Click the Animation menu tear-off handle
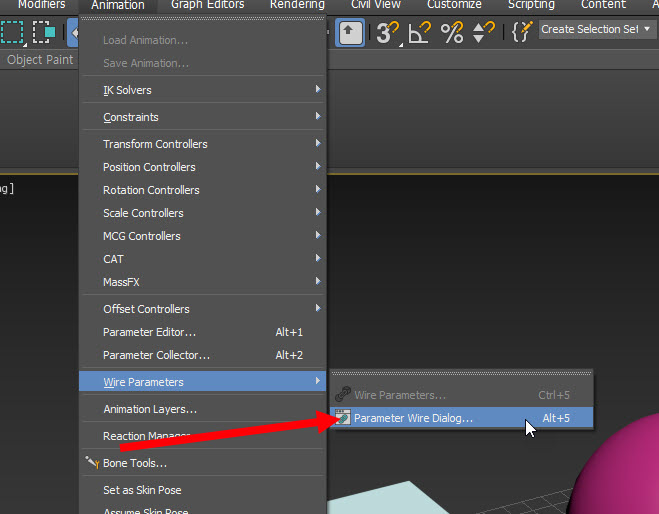Image resolution: width=659 pixels, height=514 pixels. [x=203, y=18]
